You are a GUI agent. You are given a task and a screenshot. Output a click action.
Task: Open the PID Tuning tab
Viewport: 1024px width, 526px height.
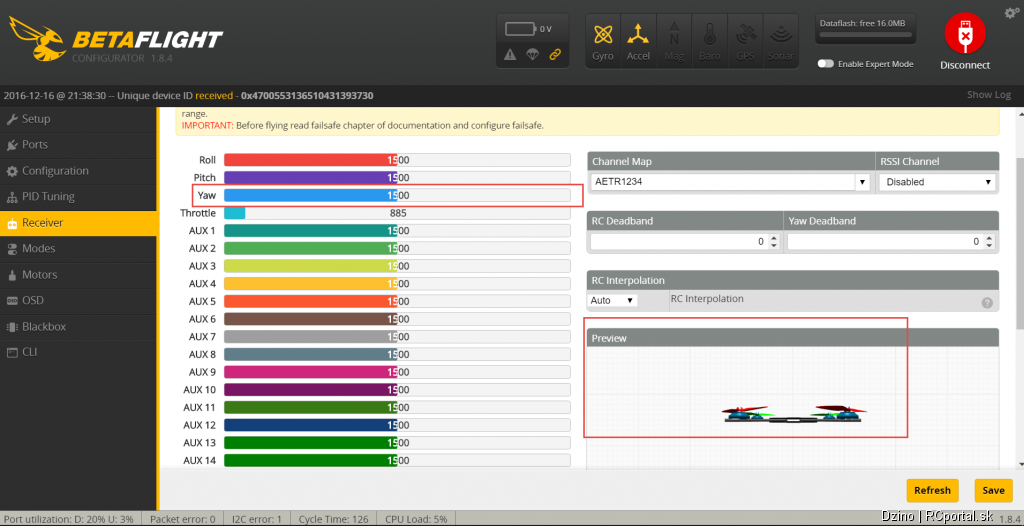[78, 197]
